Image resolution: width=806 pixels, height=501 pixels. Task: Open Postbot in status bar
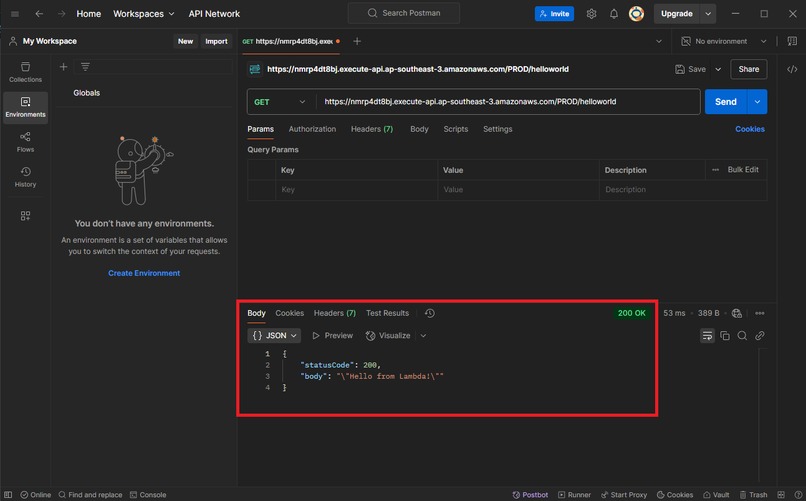[530, 495]
